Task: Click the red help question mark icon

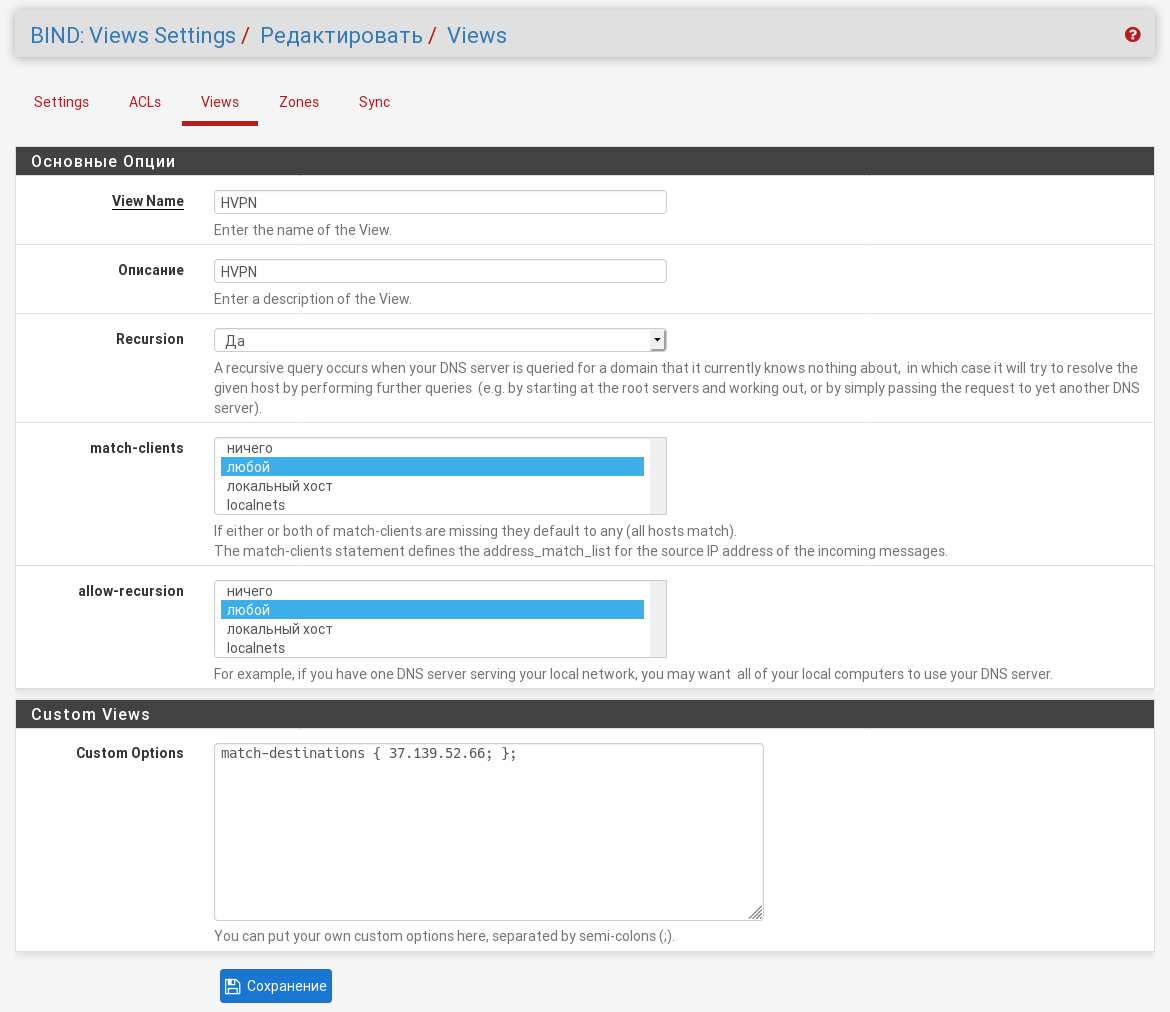Action: pyautogui.click(x=1132, y=35)
